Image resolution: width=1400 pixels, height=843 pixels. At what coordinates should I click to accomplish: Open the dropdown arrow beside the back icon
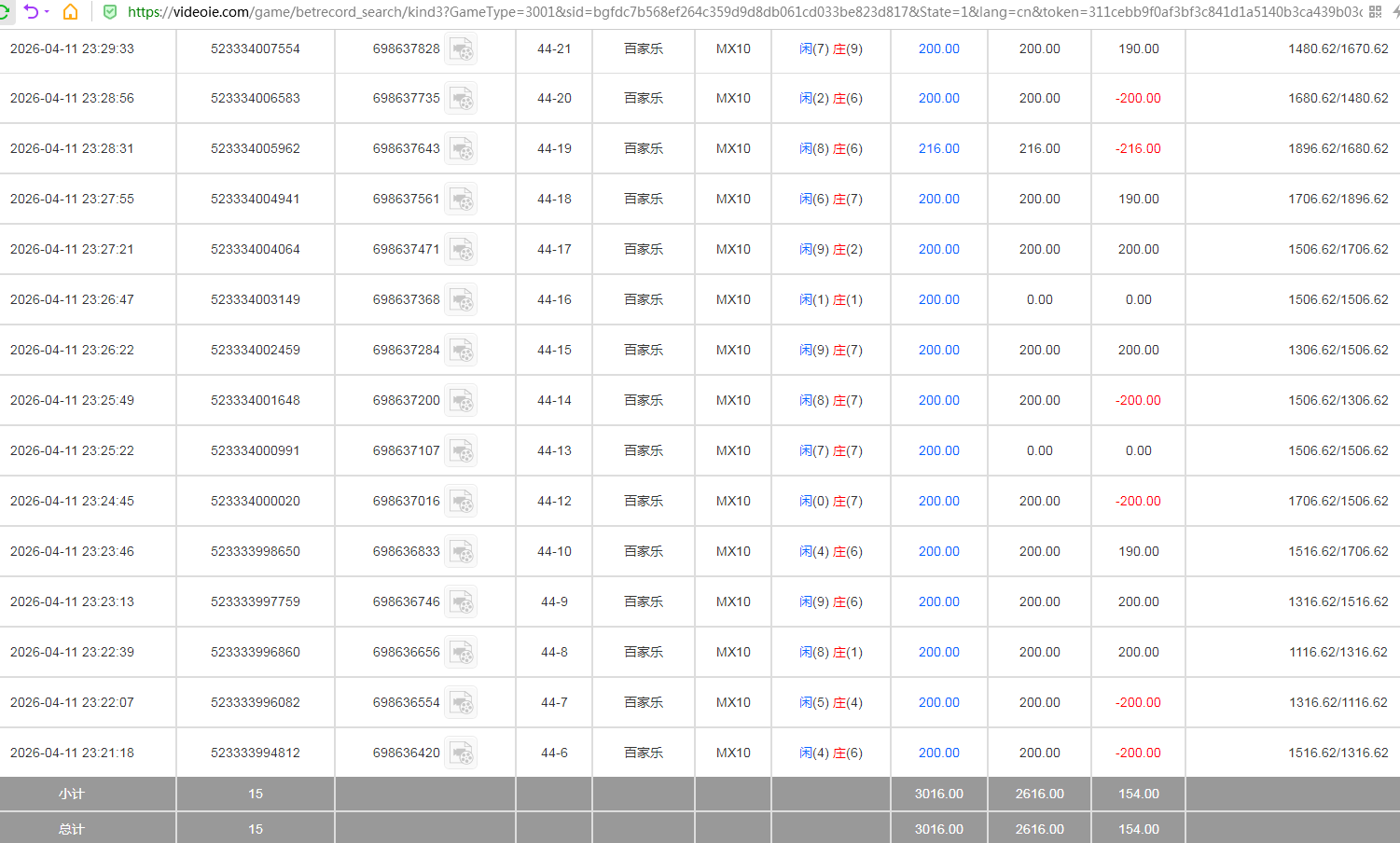[x=47, y=12]
